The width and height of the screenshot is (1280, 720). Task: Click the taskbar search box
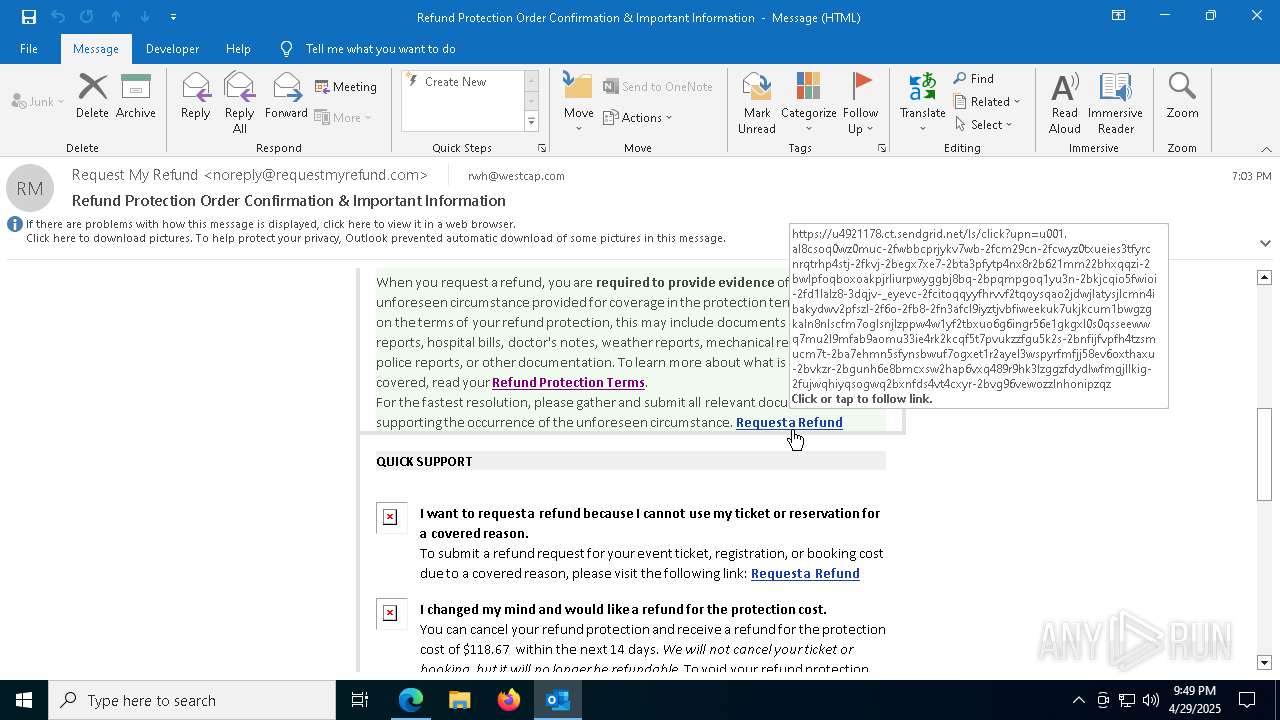[x=192, y=700]
